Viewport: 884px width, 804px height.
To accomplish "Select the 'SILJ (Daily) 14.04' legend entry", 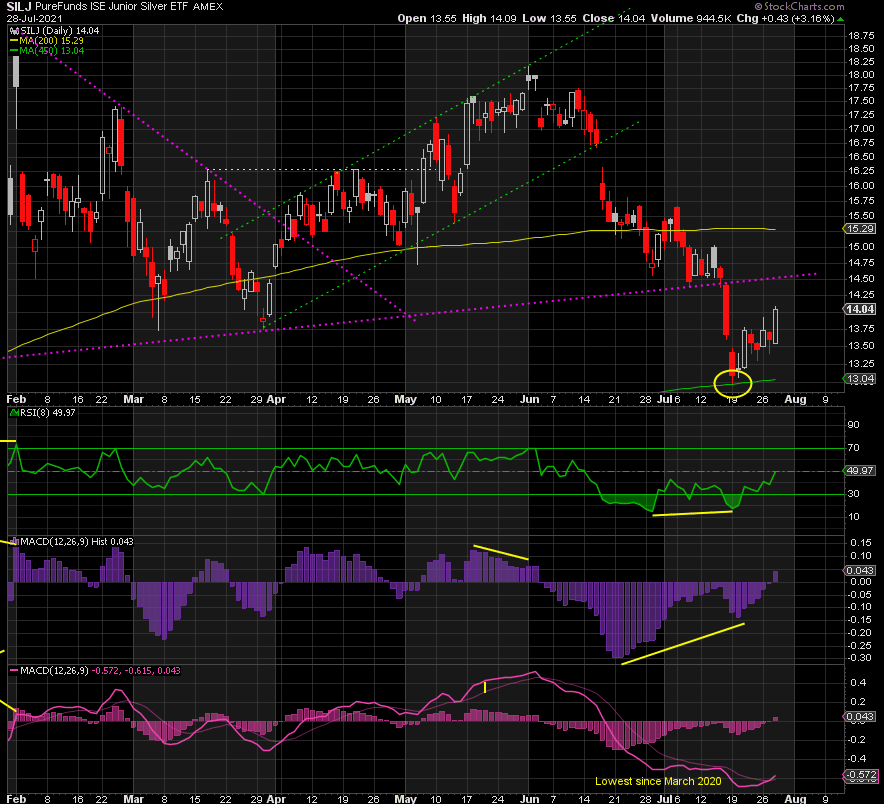I will coord(55,30).
